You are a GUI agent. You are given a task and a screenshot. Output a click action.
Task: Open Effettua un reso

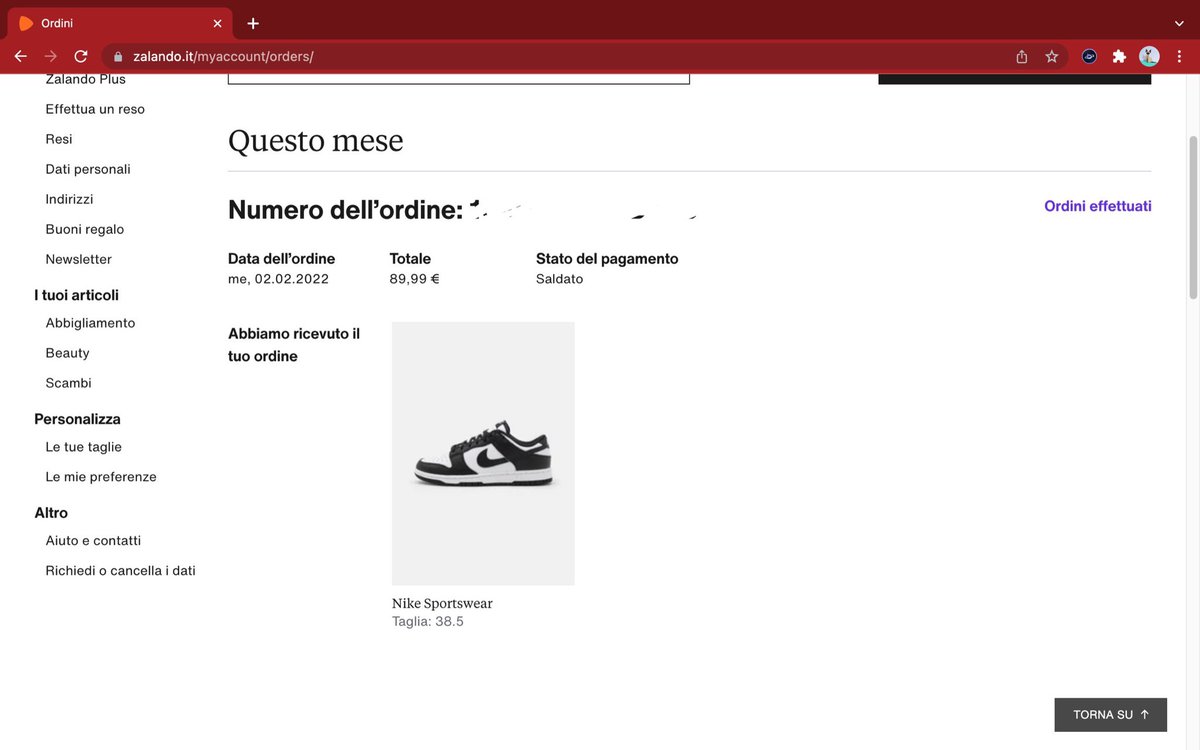[x=95, y=109]
